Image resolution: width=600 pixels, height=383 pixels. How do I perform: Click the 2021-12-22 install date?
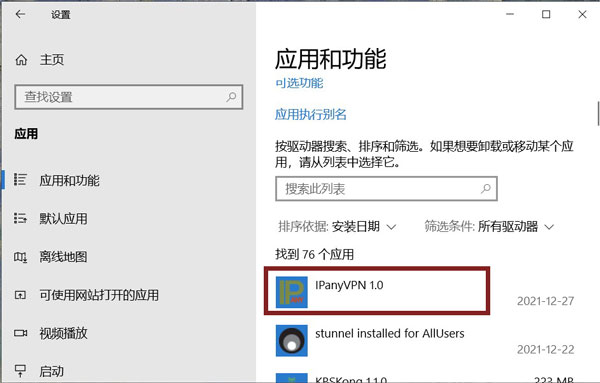(545, 349)
